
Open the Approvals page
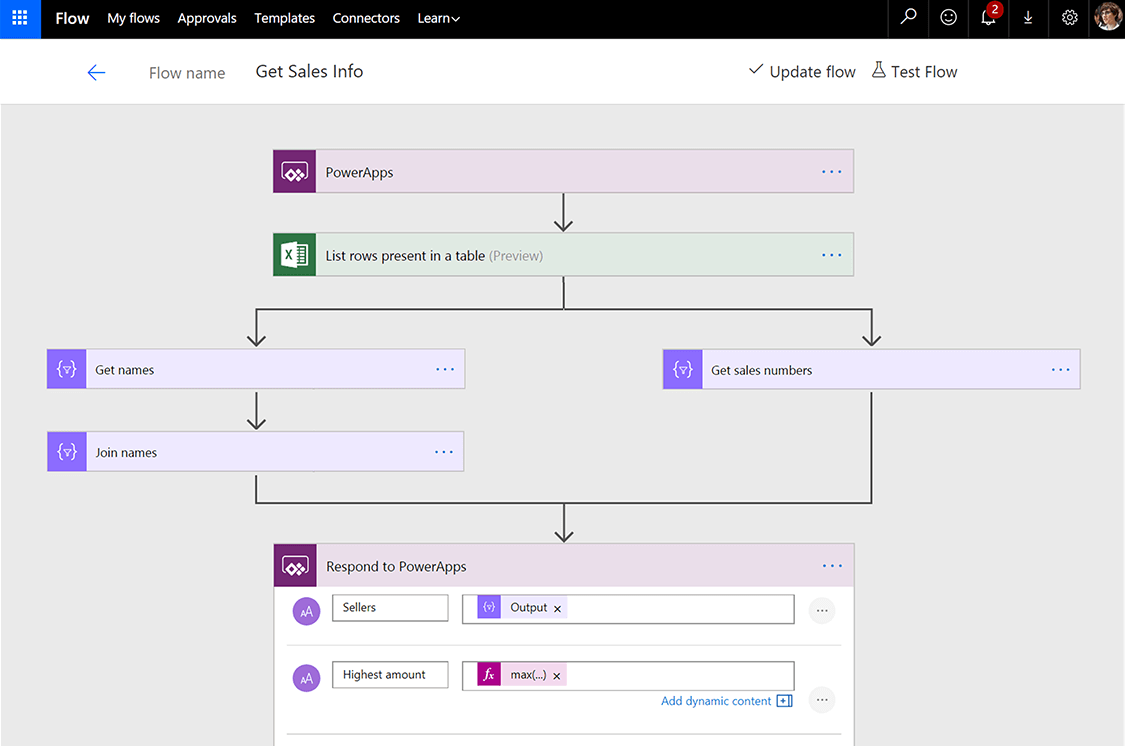pos(207,18)
